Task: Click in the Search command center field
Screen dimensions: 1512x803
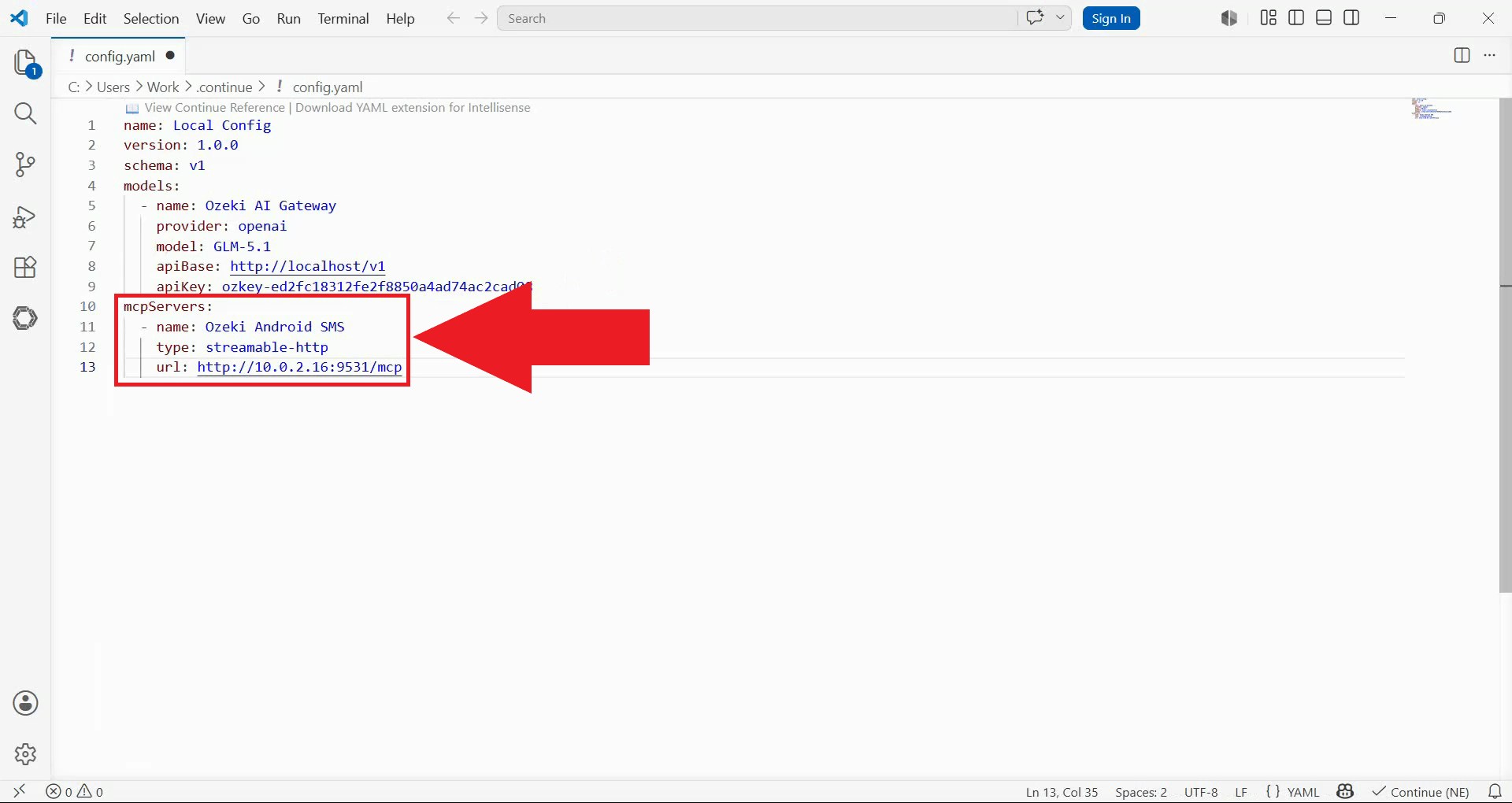Action: tap(756, 18)
